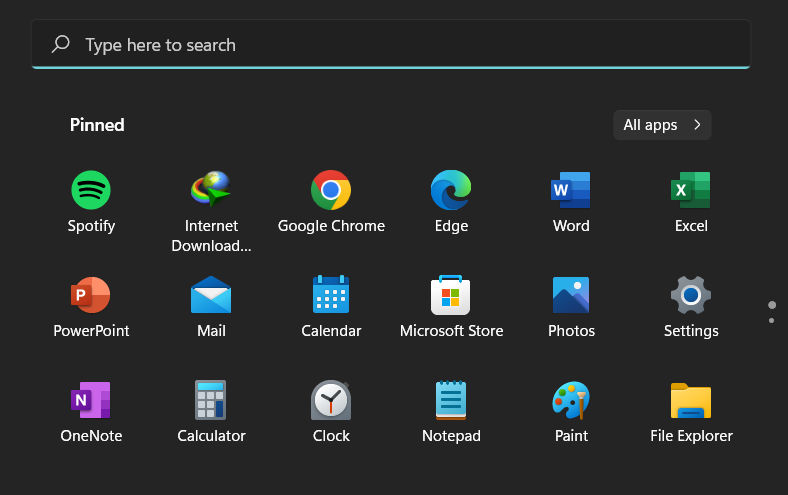This screenshot has width=788, height=495.
Task: Click the All apps button
Action: coord(662,125)
